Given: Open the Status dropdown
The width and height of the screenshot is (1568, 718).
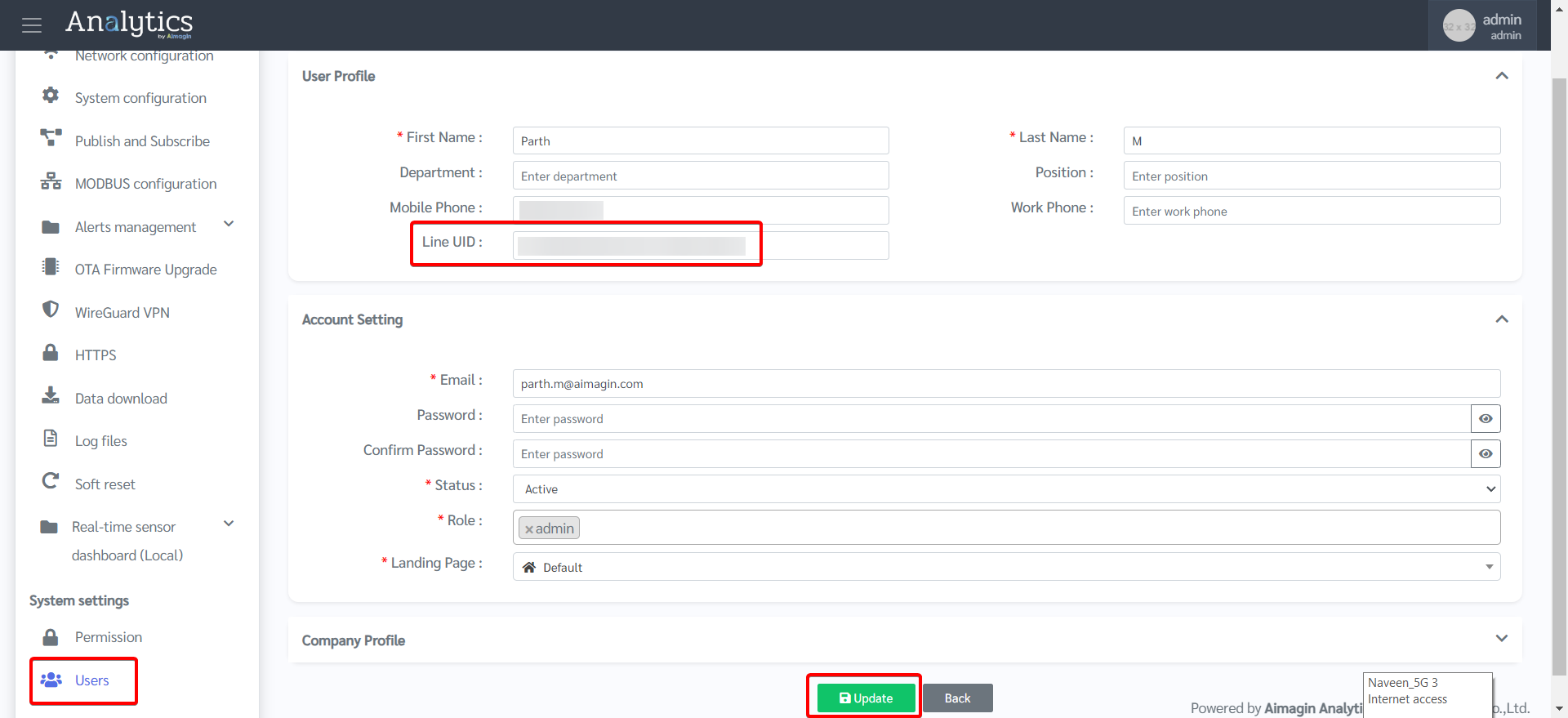Looking at the screenshot, I should (x=1006, y=489).
